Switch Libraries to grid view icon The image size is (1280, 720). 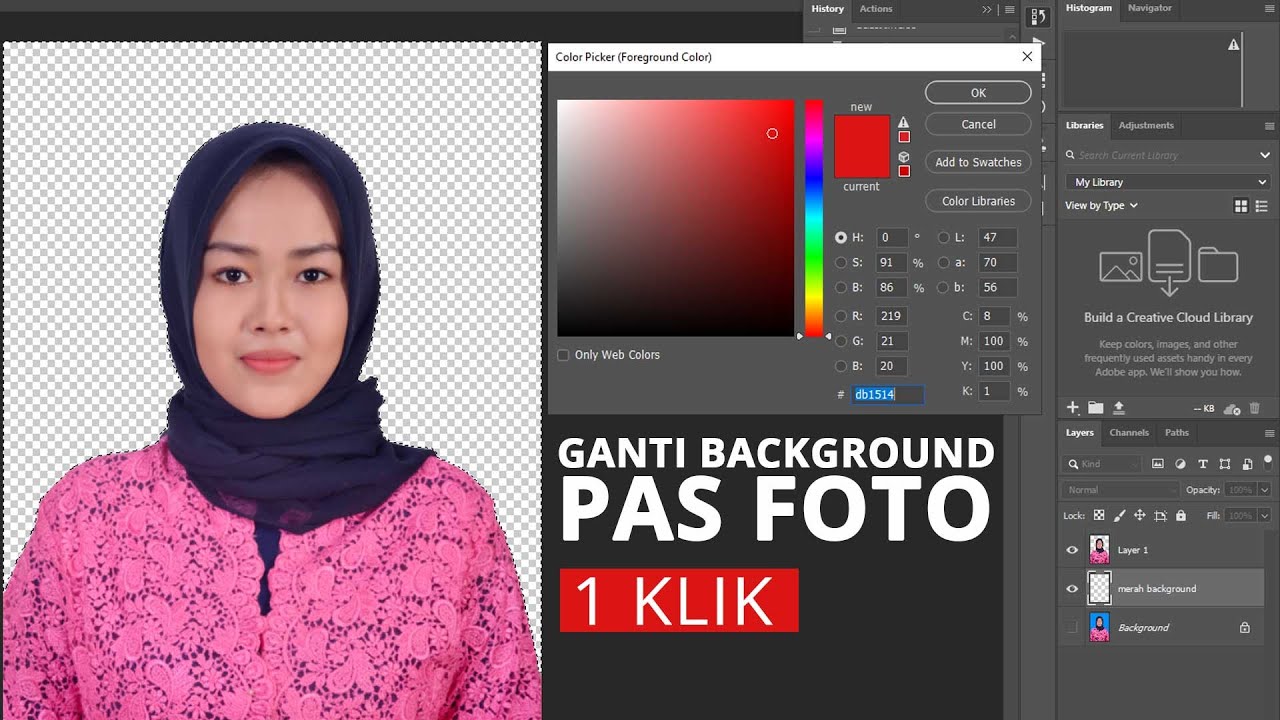click(x=1241, y=206)
